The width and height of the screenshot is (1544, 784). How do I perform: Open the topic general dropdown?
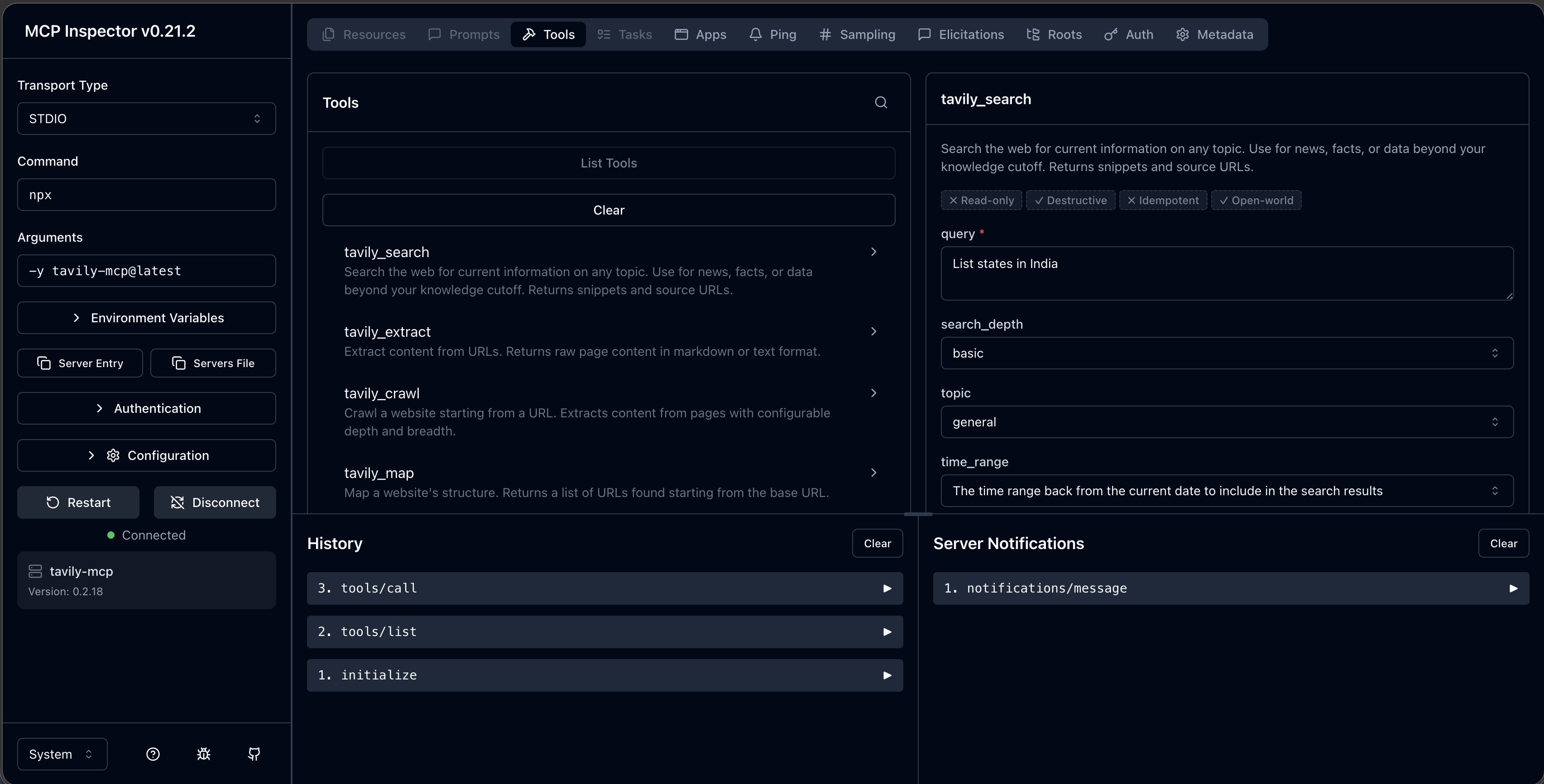1227,422
